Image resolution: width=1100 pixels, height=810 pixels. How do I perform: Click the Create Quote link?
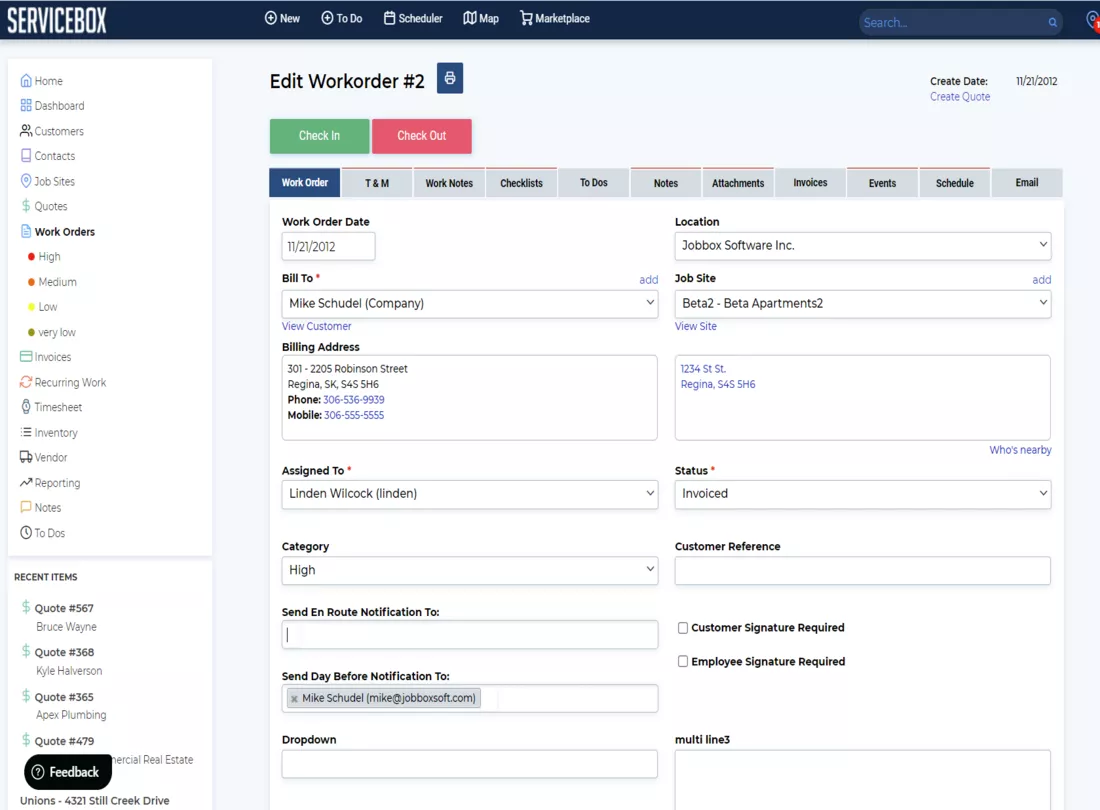(x=960, y=97)
